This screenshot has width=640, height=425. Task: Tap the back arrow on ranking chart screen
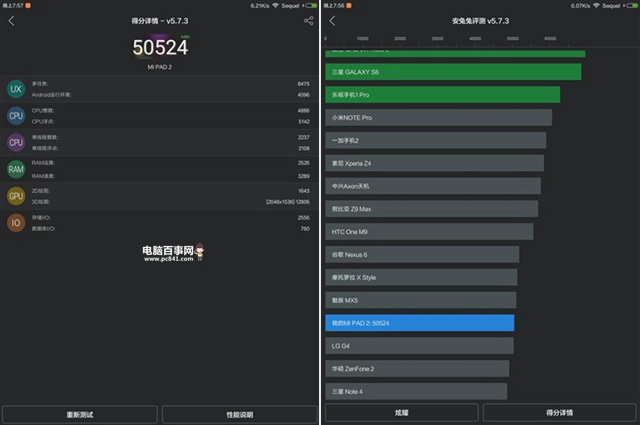click(x=332, y=21)
